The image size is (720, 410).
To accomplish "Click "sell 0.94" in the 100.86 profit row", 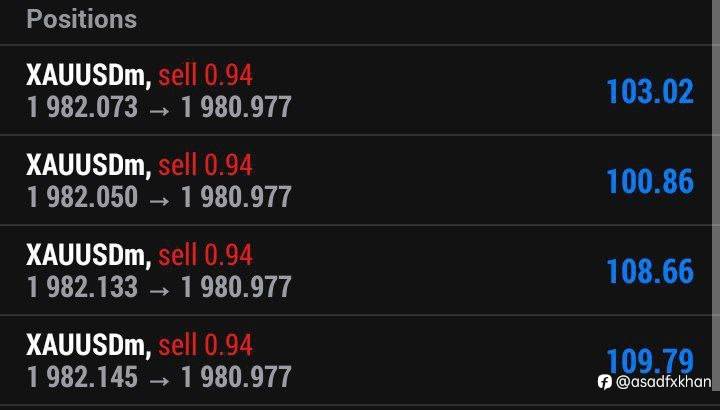I will [205, 165].
